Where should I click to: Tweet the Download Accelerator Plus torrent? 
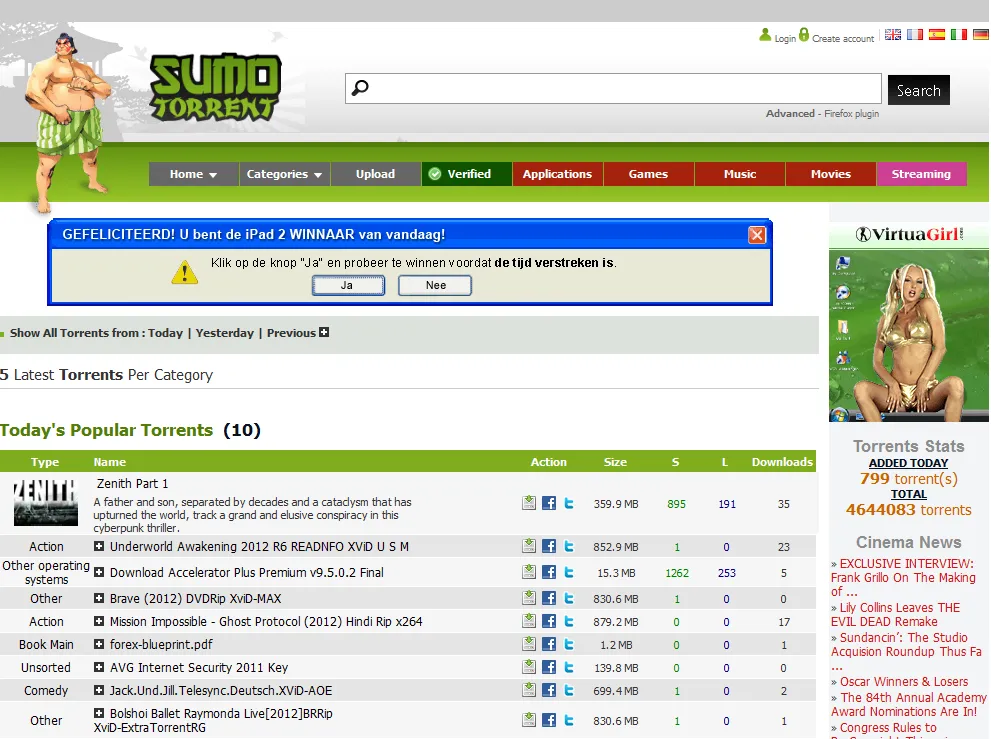coord(569,573)
